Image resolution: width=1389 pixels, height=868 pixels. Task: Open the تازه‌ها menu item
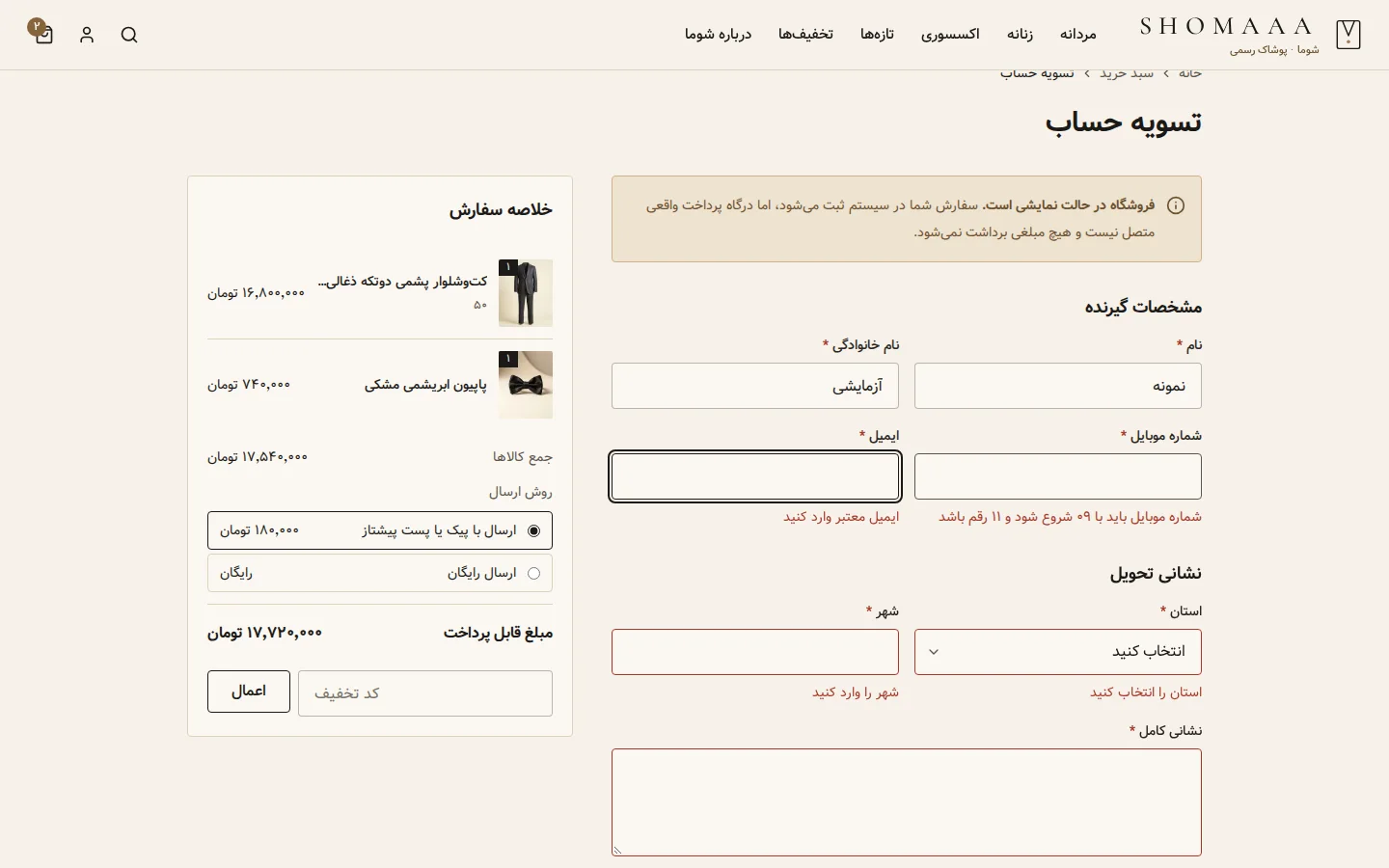[x=877, y=35]
